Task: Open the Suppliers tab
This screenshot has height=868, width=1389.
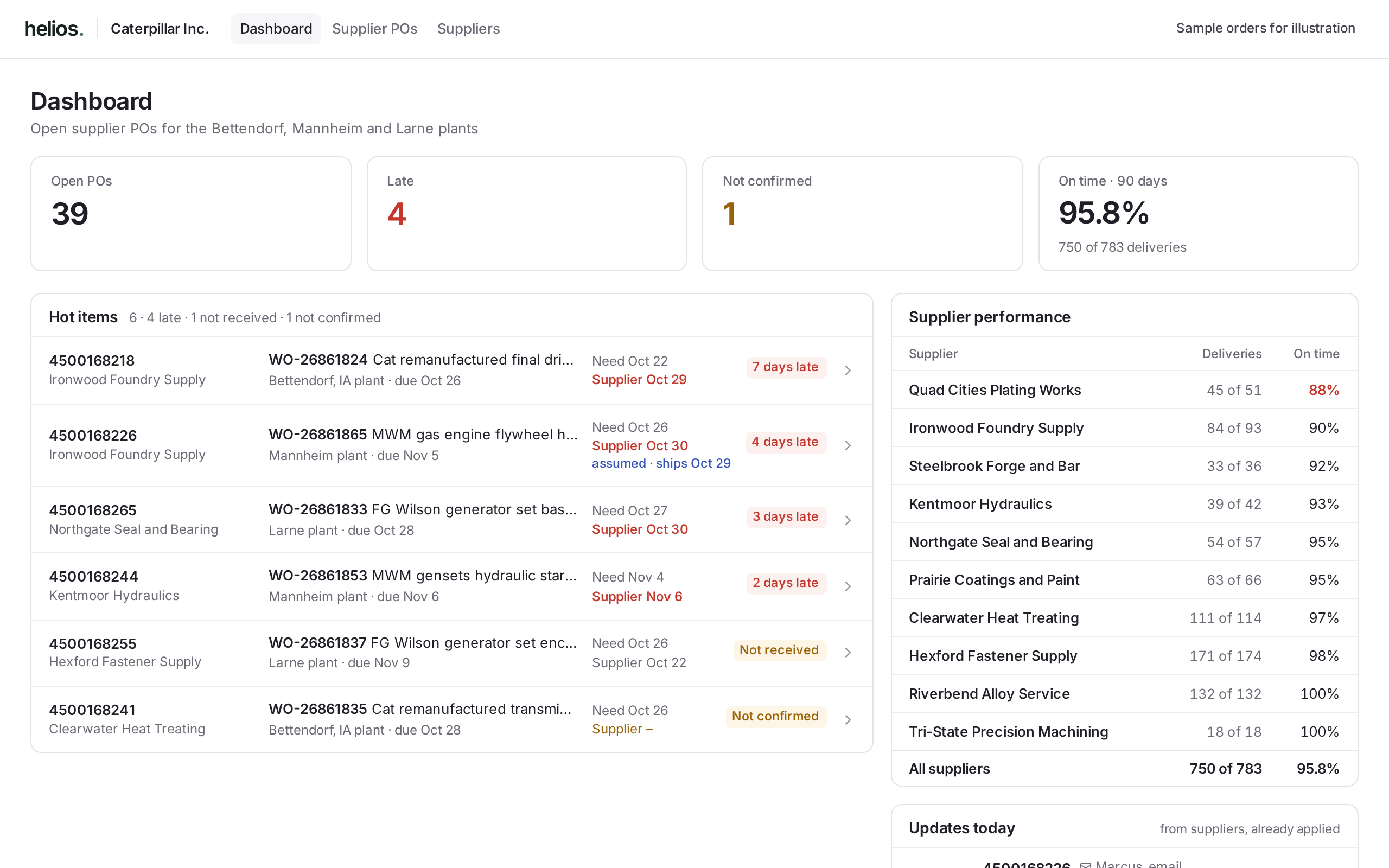Action: [468, 29]
